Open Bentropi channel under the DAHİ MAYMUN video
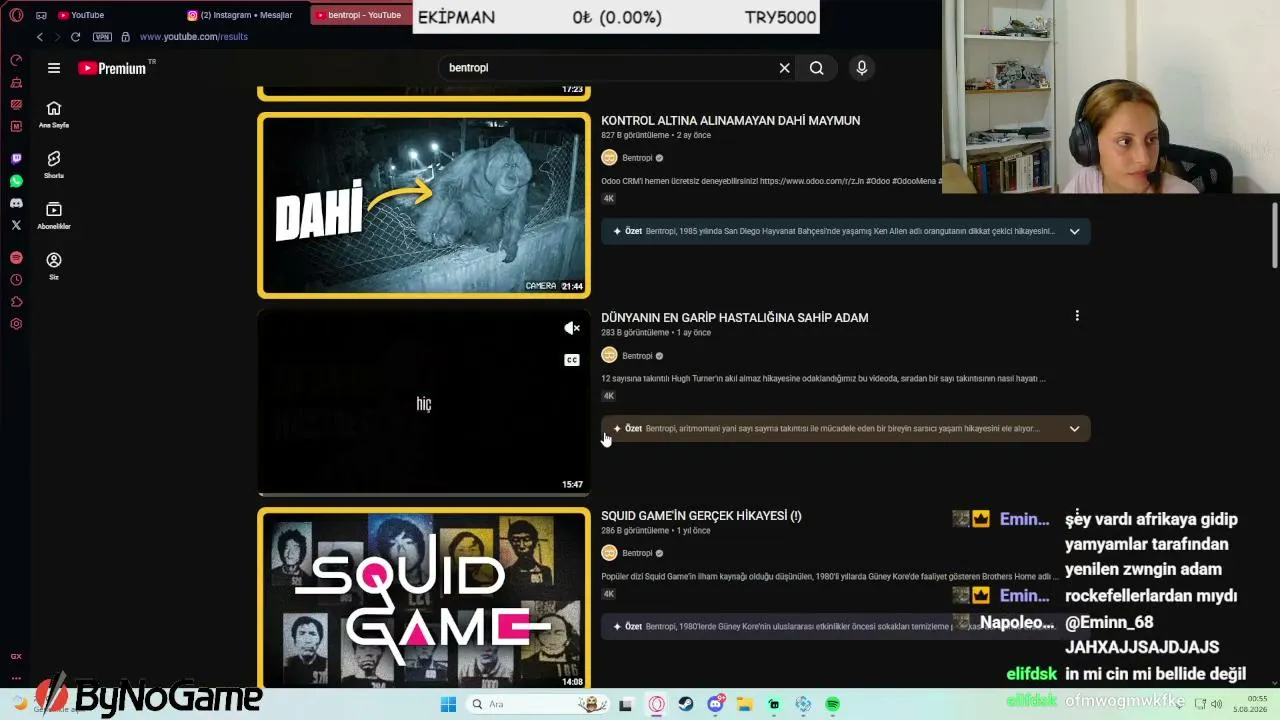This screenshot has height=720, width=1280. [x=637, y=158]
